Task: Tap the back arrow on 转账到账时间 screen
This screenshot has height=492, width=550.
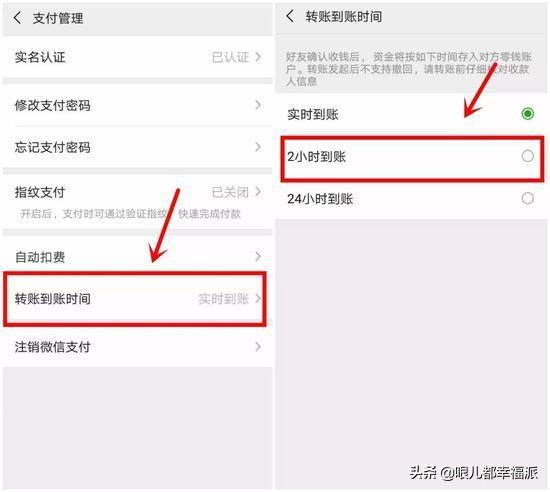Action: pyautogui.click(x=290, y=16)
